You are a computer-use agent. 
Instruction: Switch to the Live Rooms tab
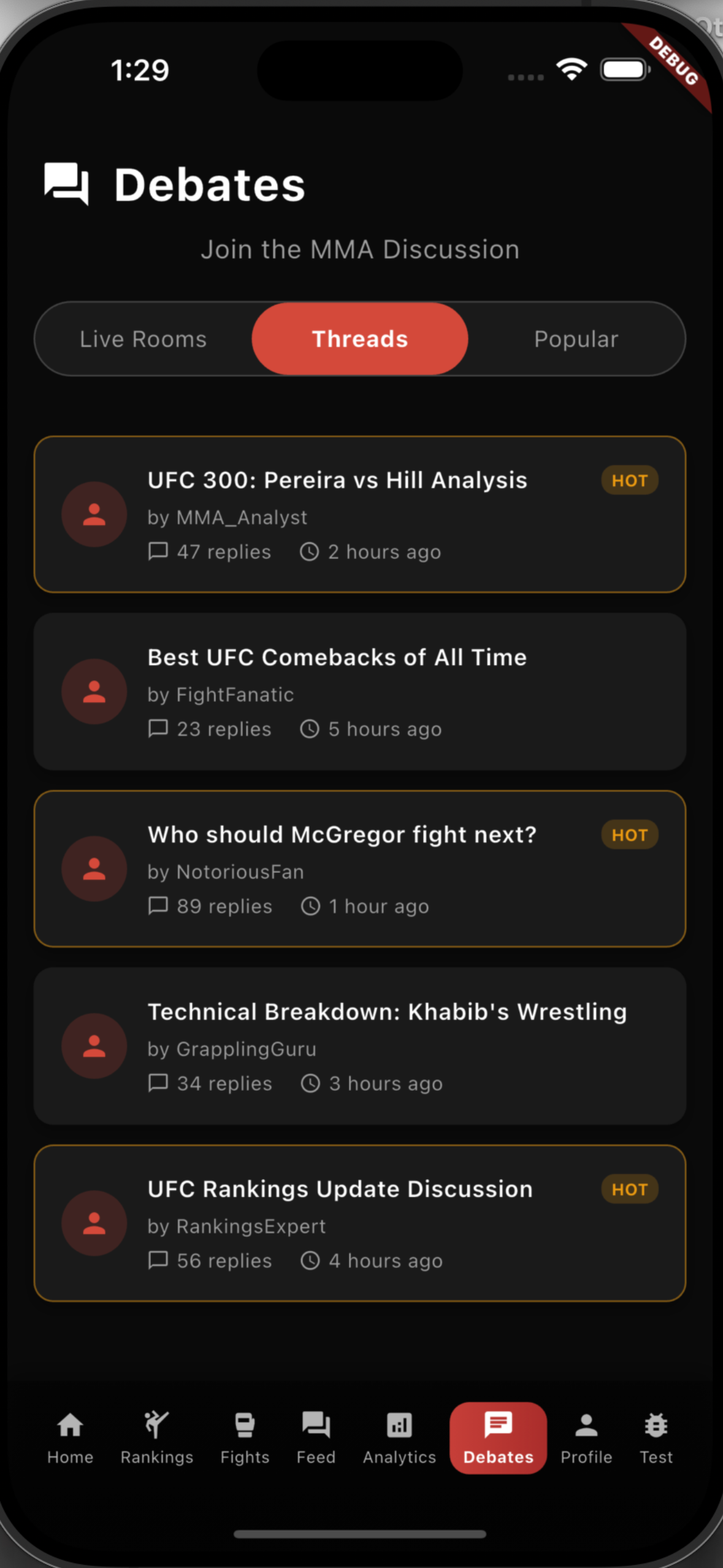[143, 339]
